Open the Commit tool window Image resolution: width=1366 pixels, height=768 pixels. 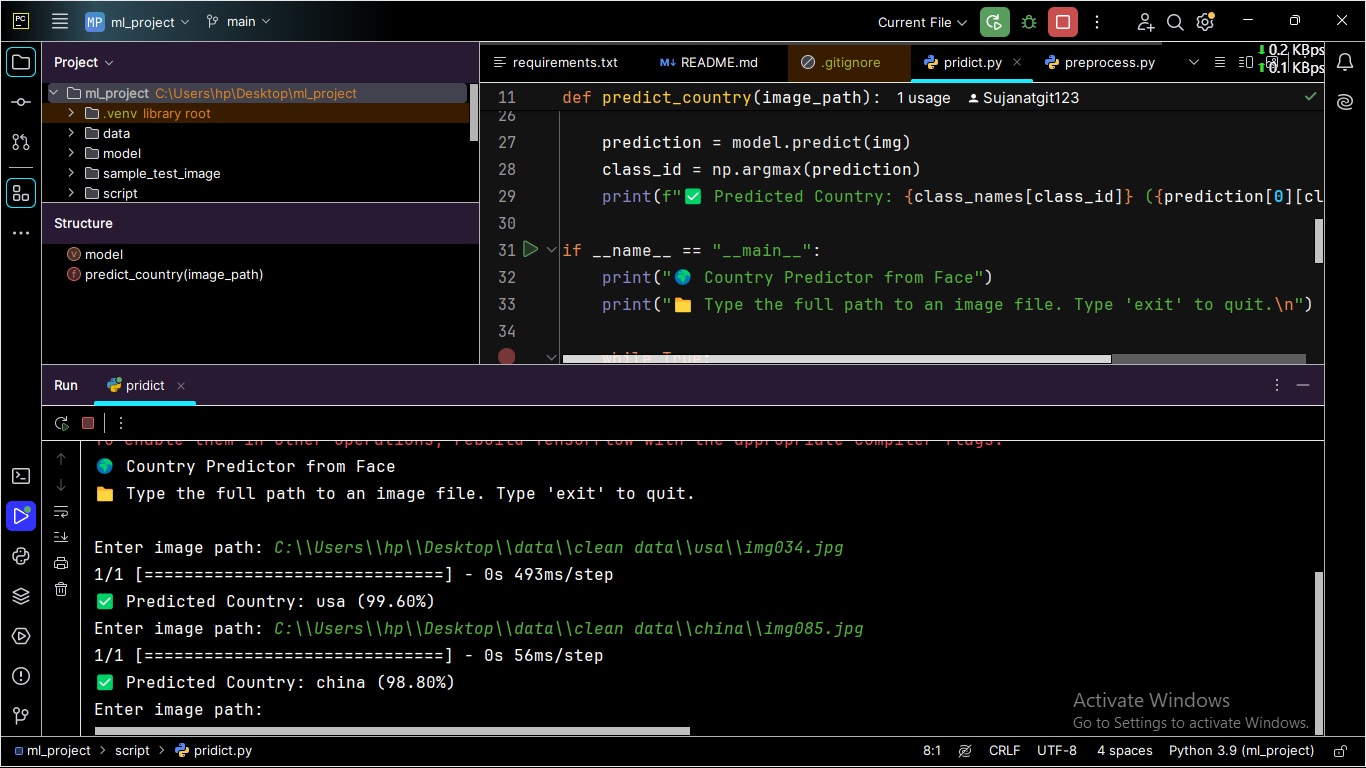(21, 102)
